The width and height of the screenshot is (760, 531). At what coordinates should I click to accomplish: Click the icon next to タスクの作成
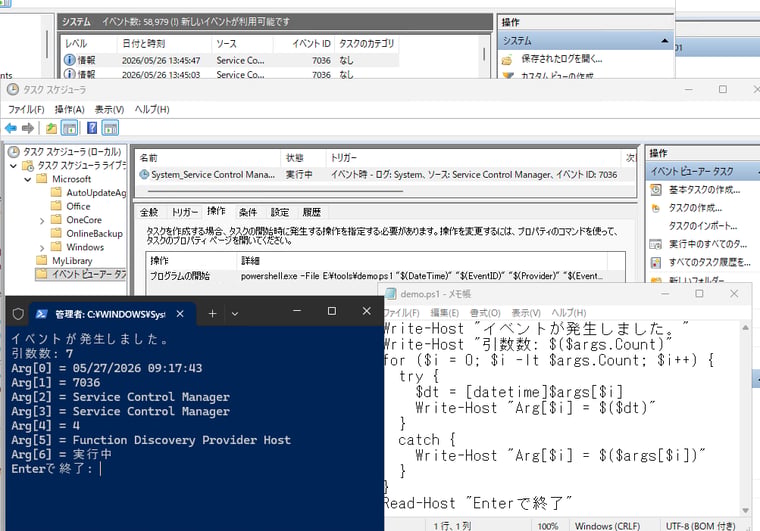click(656, 208)
